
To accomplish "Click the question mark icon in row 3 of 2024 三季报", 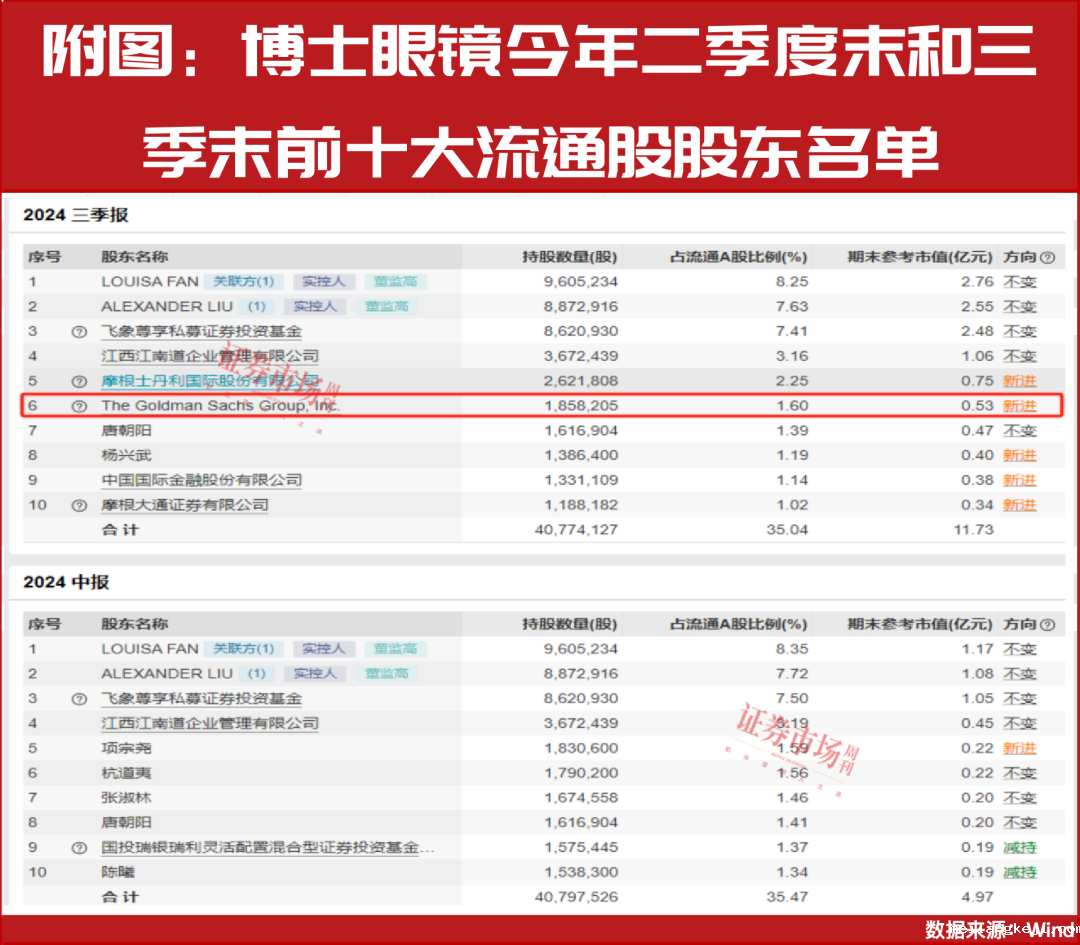I will (x=79, y=332).
